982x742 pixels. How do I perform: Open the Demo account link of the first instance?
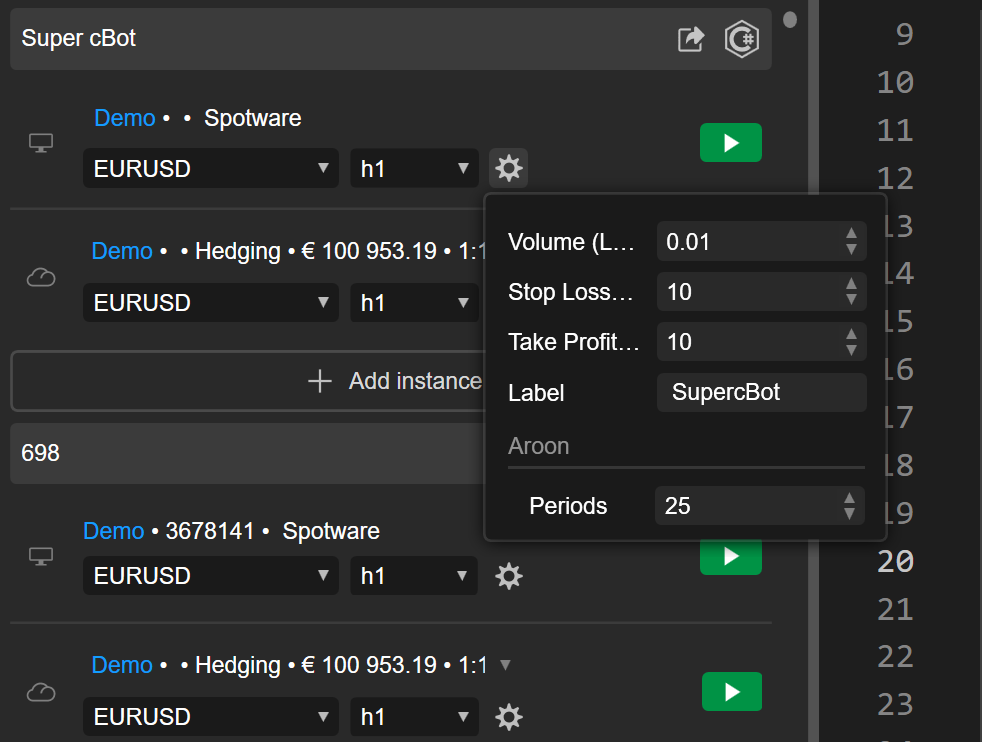pyautogui.click(x=124, y=117)
